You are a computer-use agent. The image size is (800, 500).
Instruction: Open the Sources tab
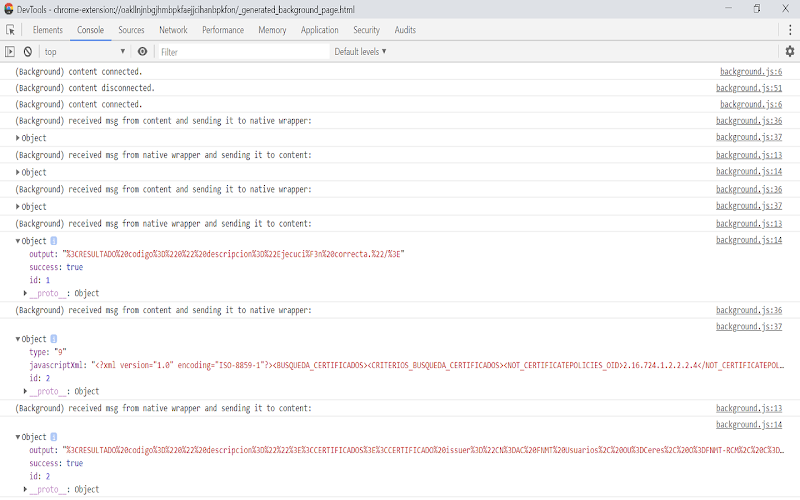point(131,30)
